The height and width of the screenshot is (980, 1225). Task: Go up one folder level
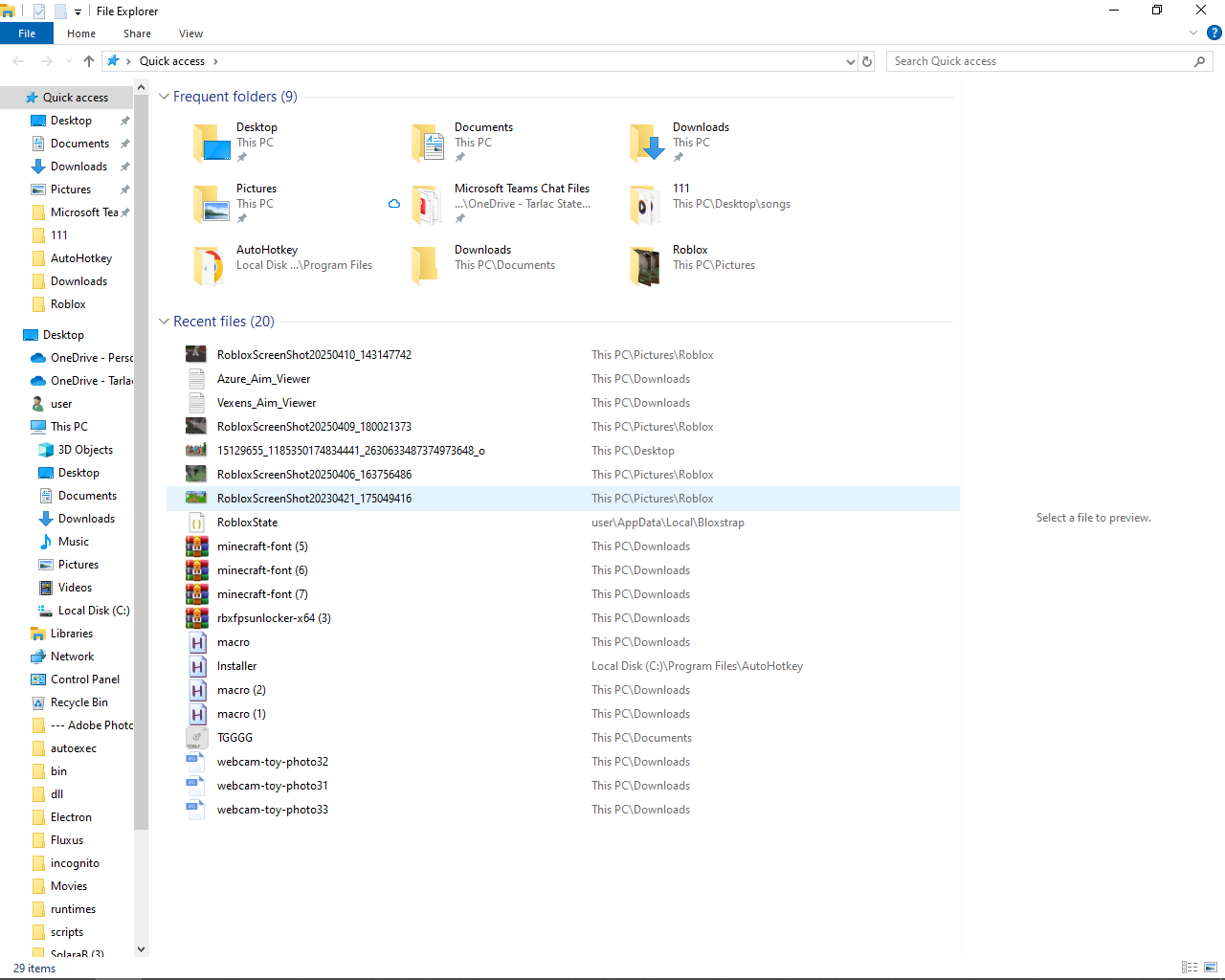(89, 61)
